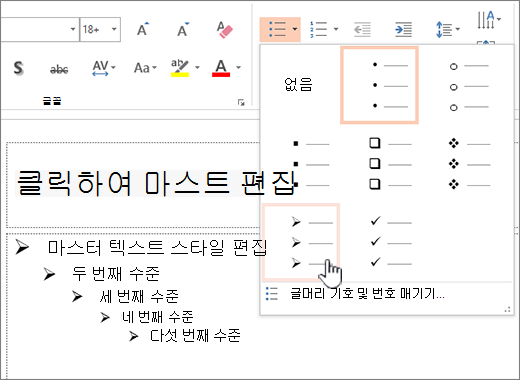Expand the font color dropdown arrow
Viewport: 520px width, 380px height.
239,68
